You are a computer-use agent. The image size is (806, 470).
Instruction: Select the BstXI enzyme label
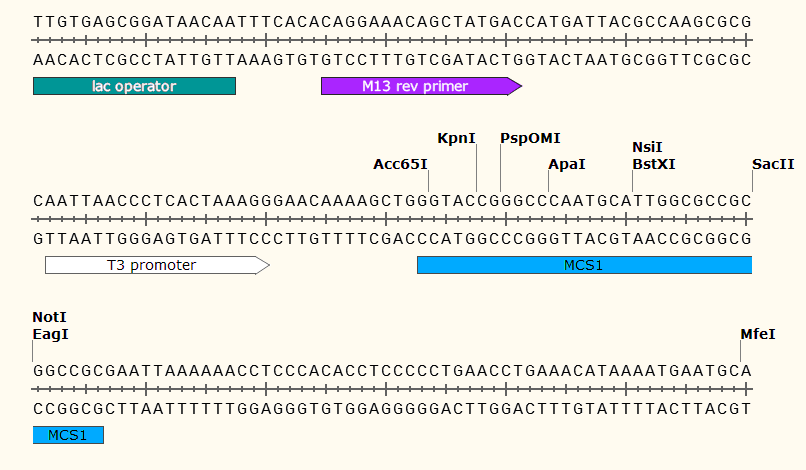tap(653, 164)
